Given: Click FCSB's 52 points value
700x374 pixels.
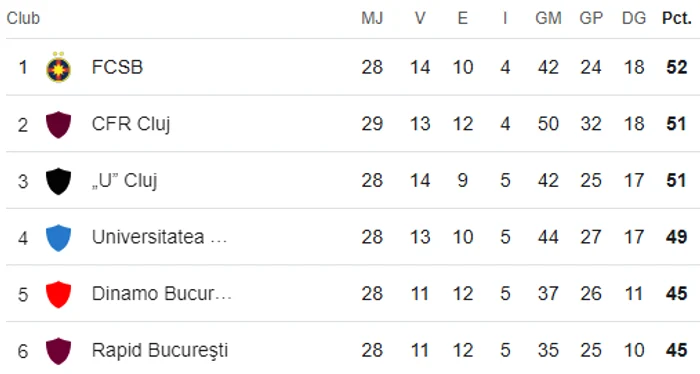Looking at the screenshot, I should tap(677, 67).
